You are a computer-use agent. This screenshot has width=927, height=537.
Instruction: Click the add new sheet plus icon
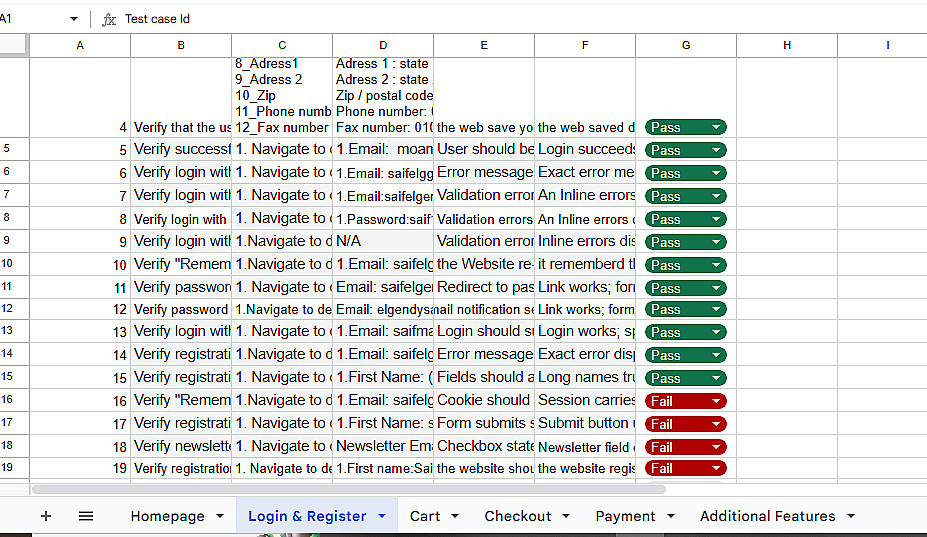[46, 516]
